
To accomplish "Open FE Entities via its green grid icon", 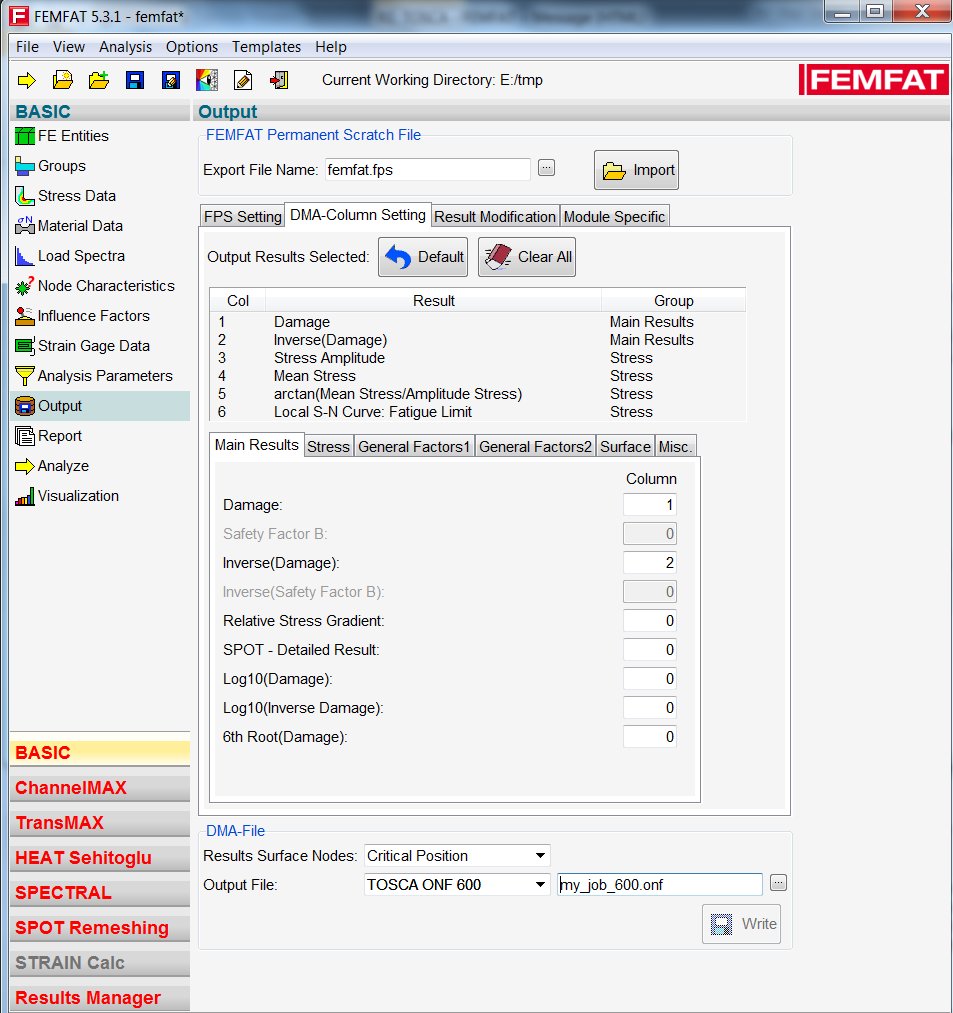I will [25, 136].
